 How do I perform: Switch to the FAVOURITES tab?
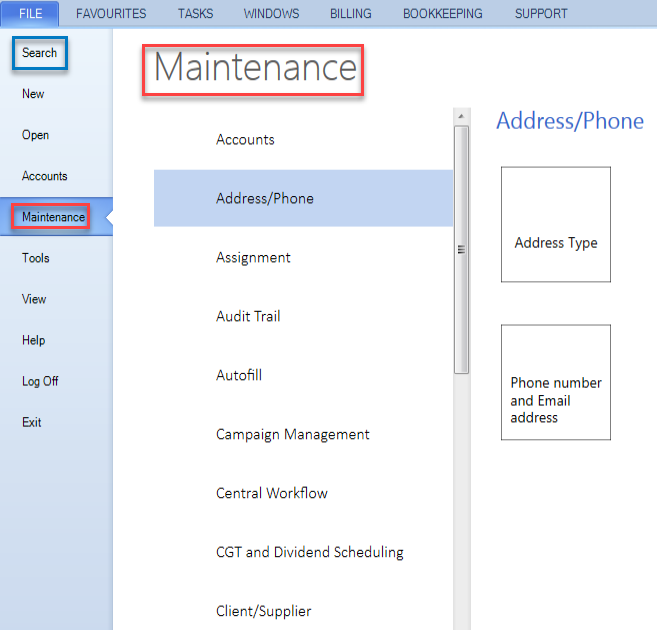pyautogui.click(x=111, y=14)
